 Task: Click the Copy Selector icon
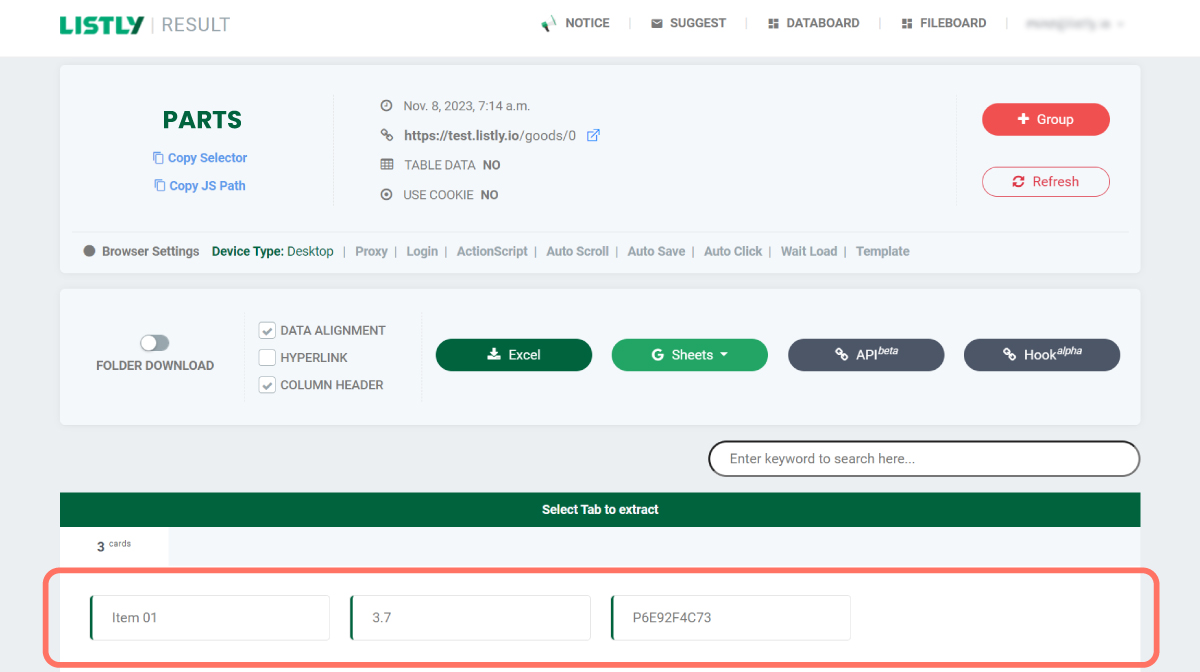point(158,158)
